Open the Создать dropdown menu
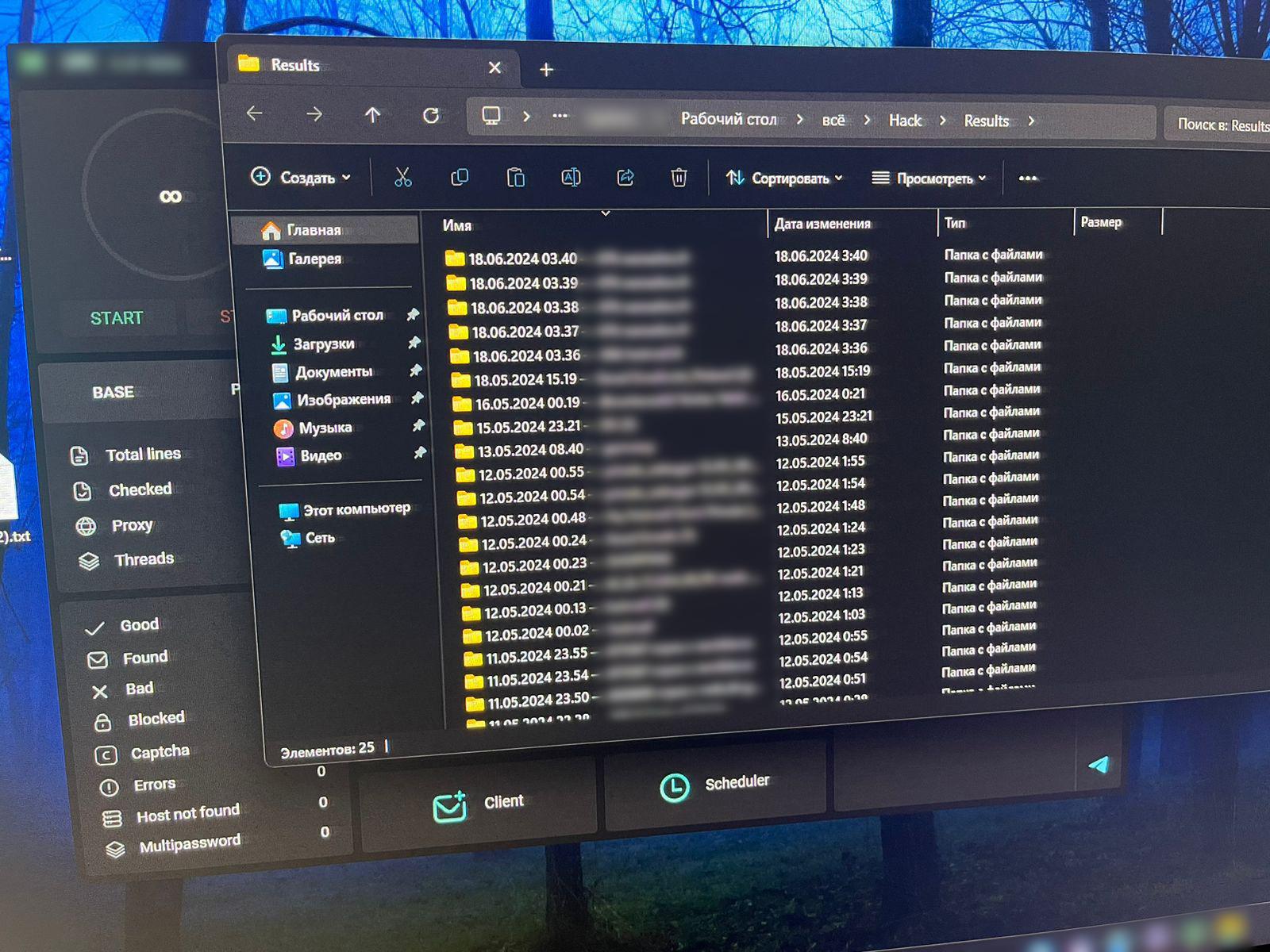Viewport: 1270px width, 952px height. coord(301,177)
